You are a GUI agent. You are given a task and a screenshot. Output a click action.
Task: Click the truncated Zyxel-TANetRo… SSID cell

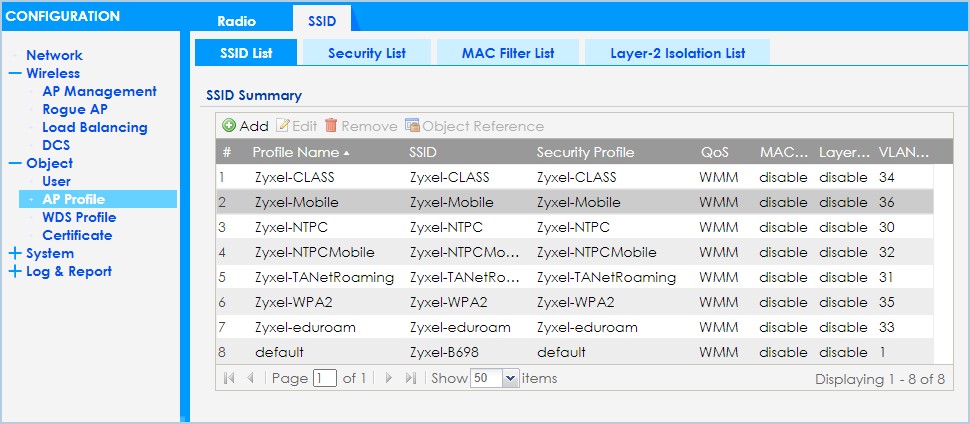coord(465,277)
